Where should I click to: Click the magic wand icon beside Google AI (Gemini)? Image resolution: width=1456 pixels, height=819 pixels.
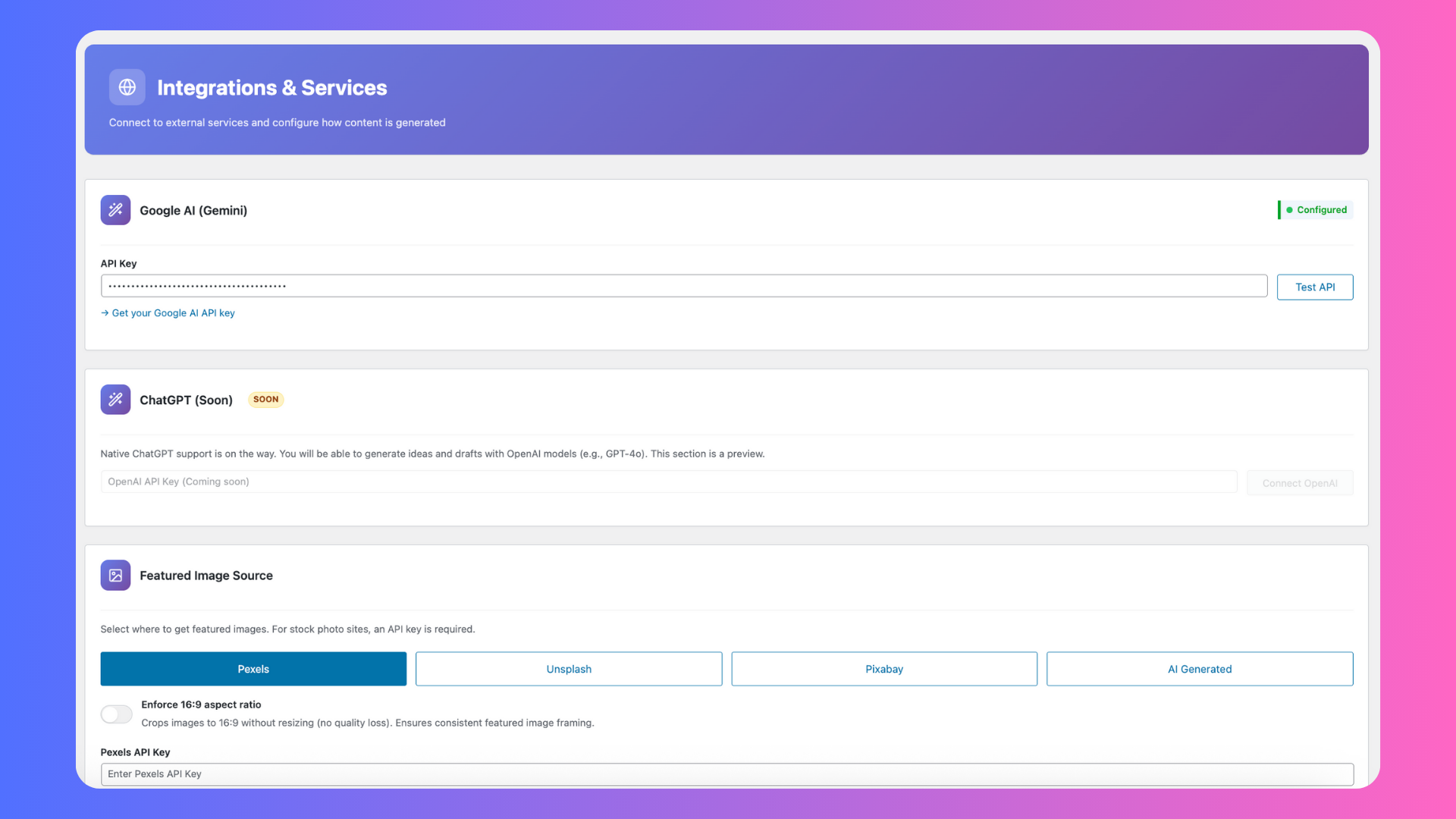pos(115,210)
